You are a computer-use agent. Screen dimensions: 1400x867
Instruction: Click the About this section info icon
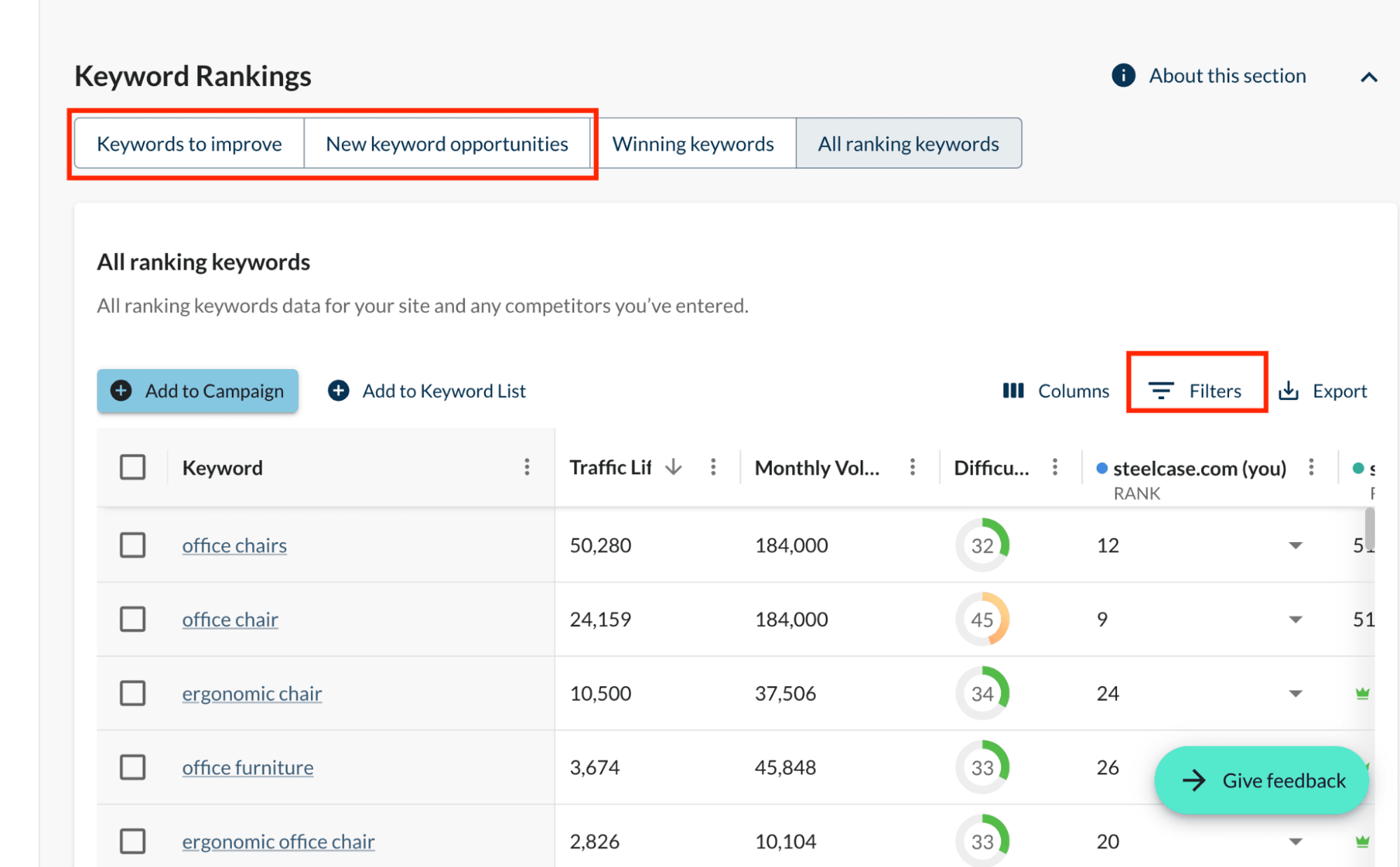1123,76
